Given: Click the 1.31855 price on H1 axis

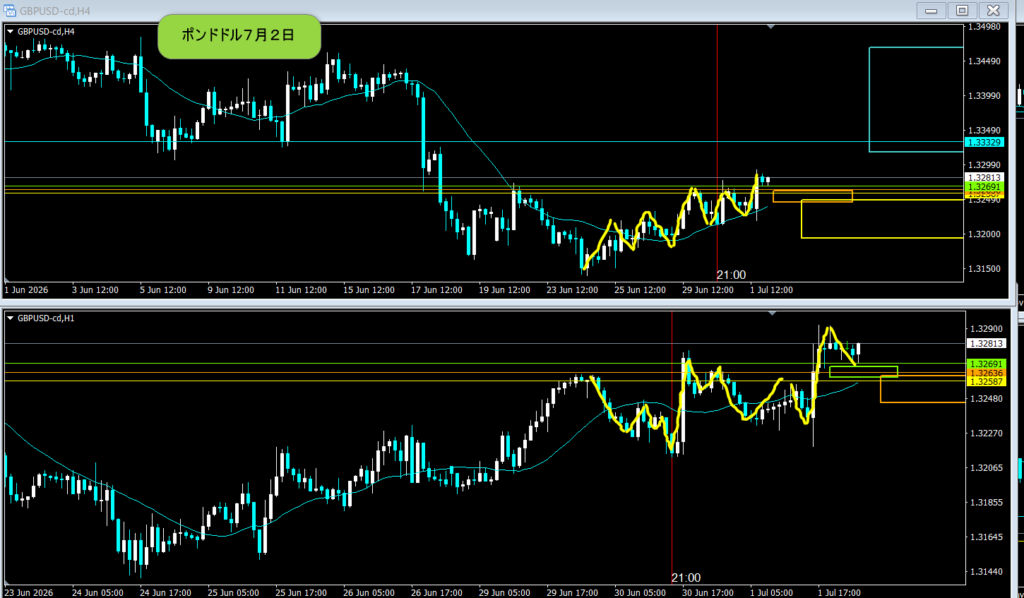Looking at the screenshot, I should point(985,503).
